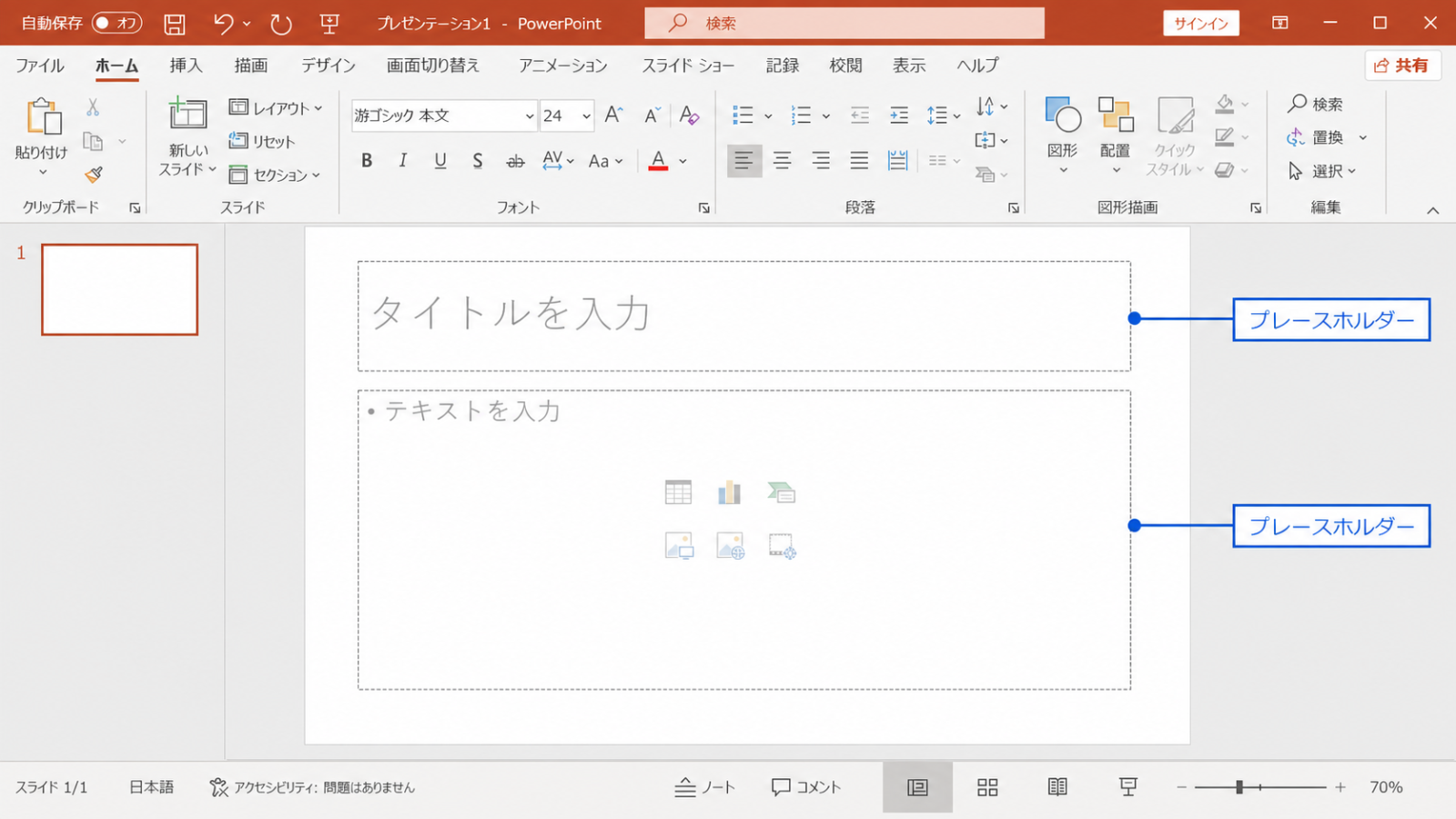
Task: Insert chart icon in content placeholder
Action: 730,492
